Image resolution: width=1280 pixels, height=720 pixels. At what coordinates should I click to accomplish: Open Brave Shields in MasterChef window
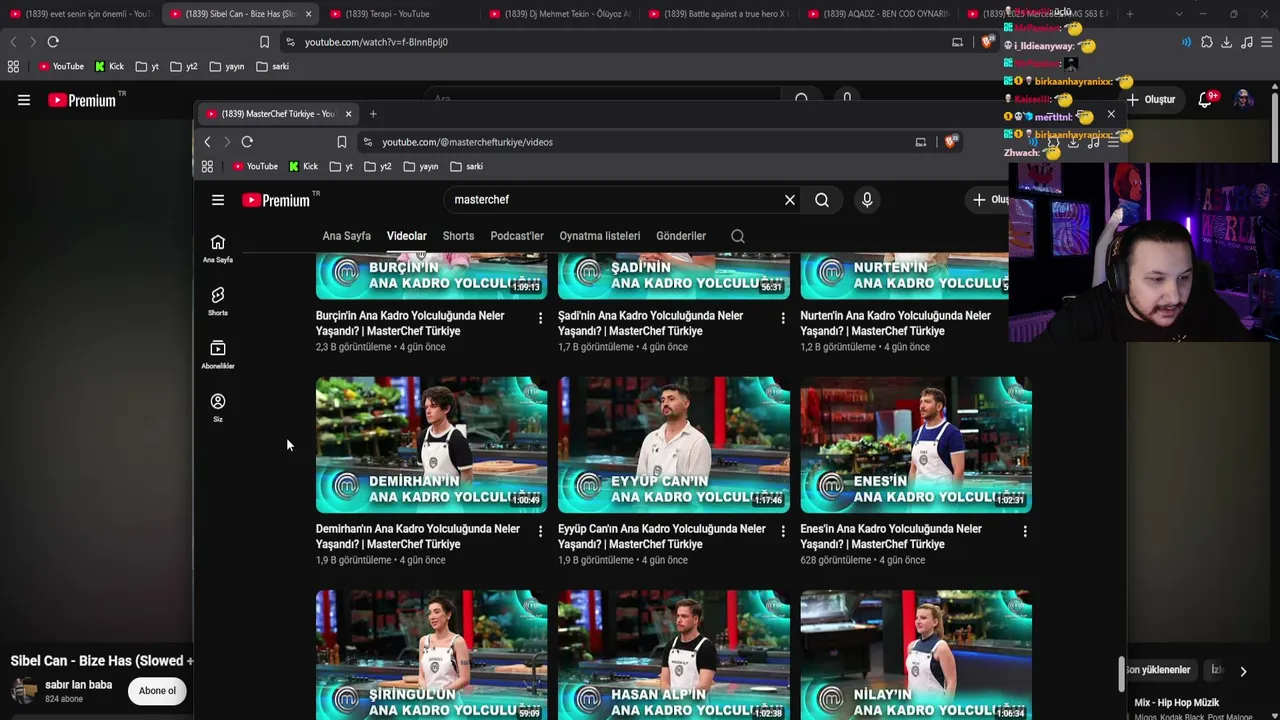(x=950, y=142)
